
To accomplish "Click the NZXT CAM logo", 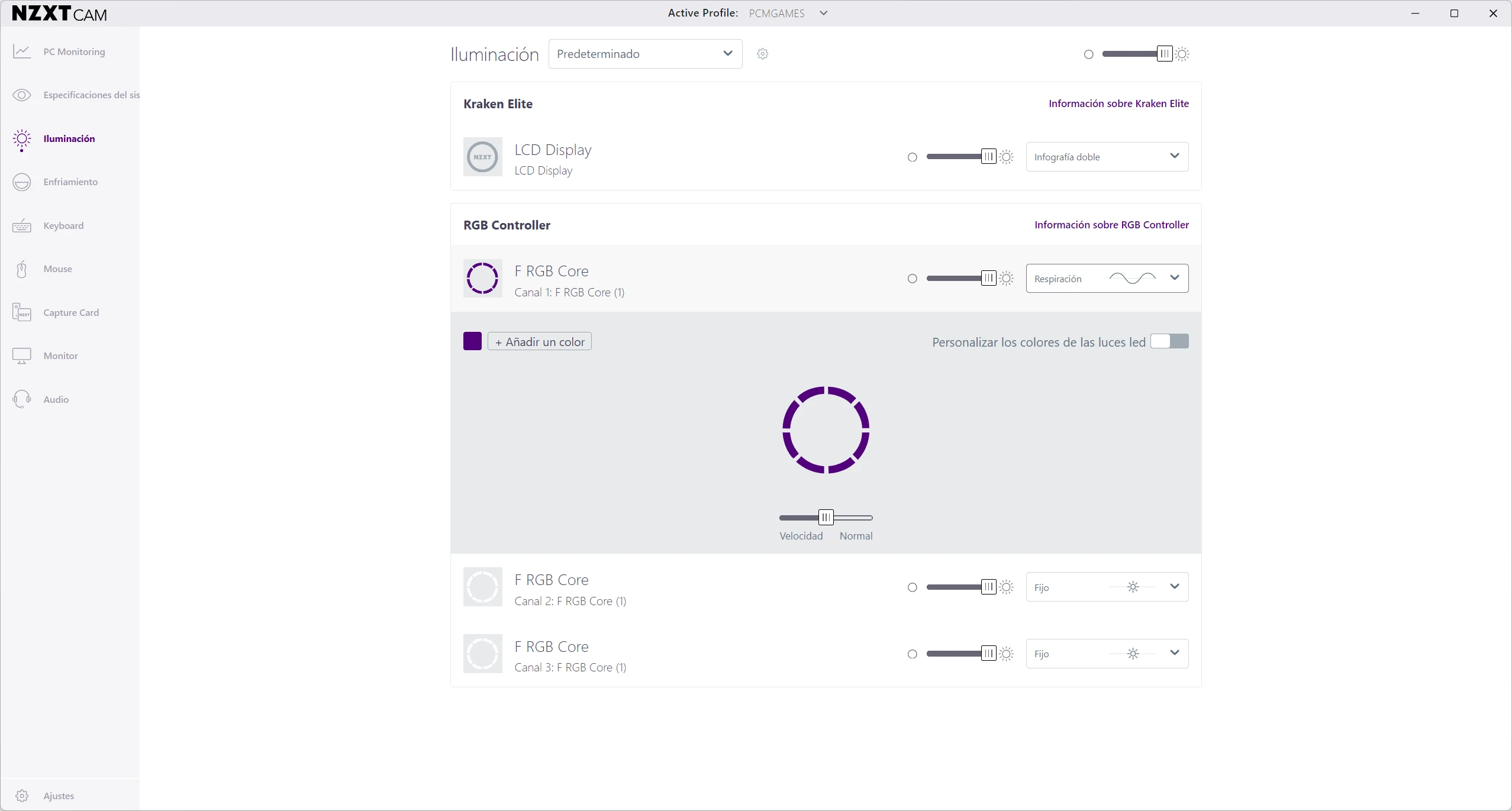I will [59, 14].
